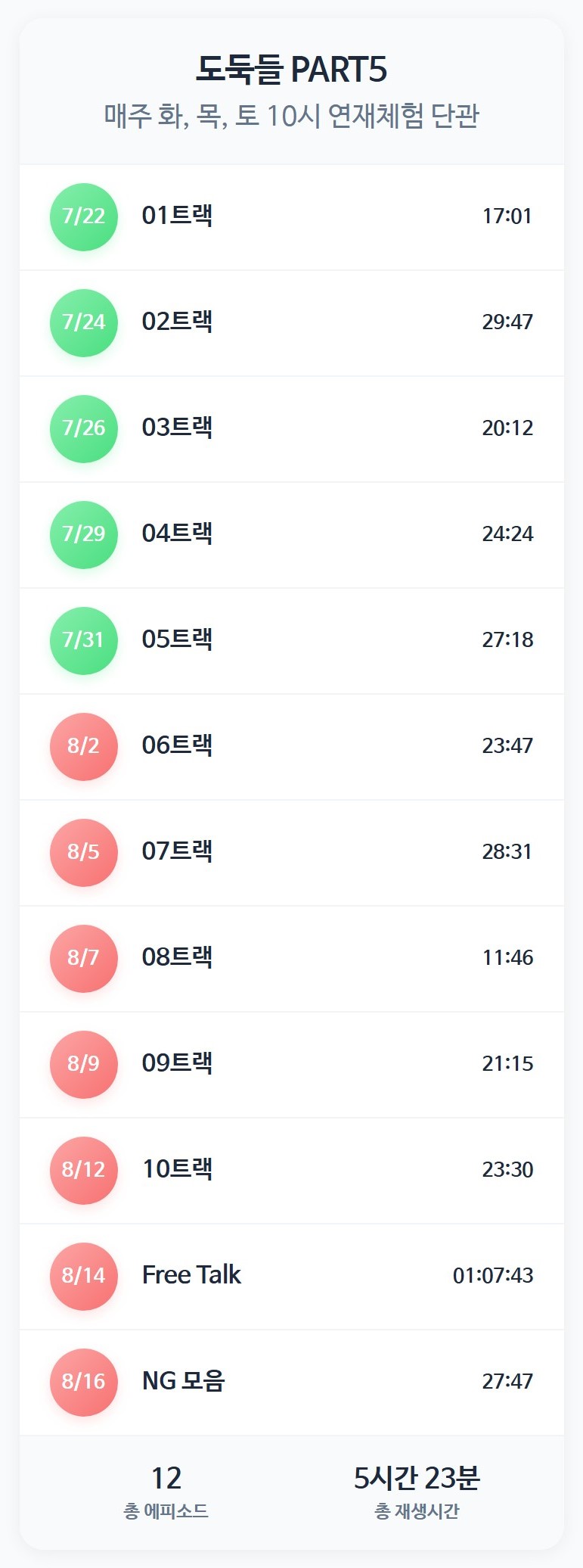This screenshot has height=1568, width=583.
Task: Click the 7/31 green date badge
Action: 84,641
